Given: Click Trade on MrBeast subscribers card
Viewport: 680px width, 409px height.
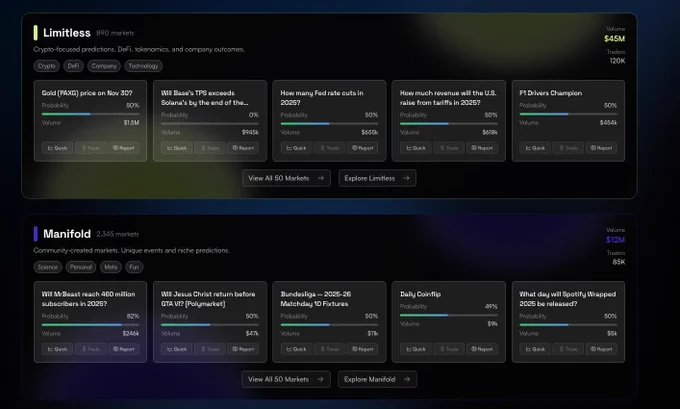Looking at the screenshot, I should pyautogui.click(x=91, y=349).
